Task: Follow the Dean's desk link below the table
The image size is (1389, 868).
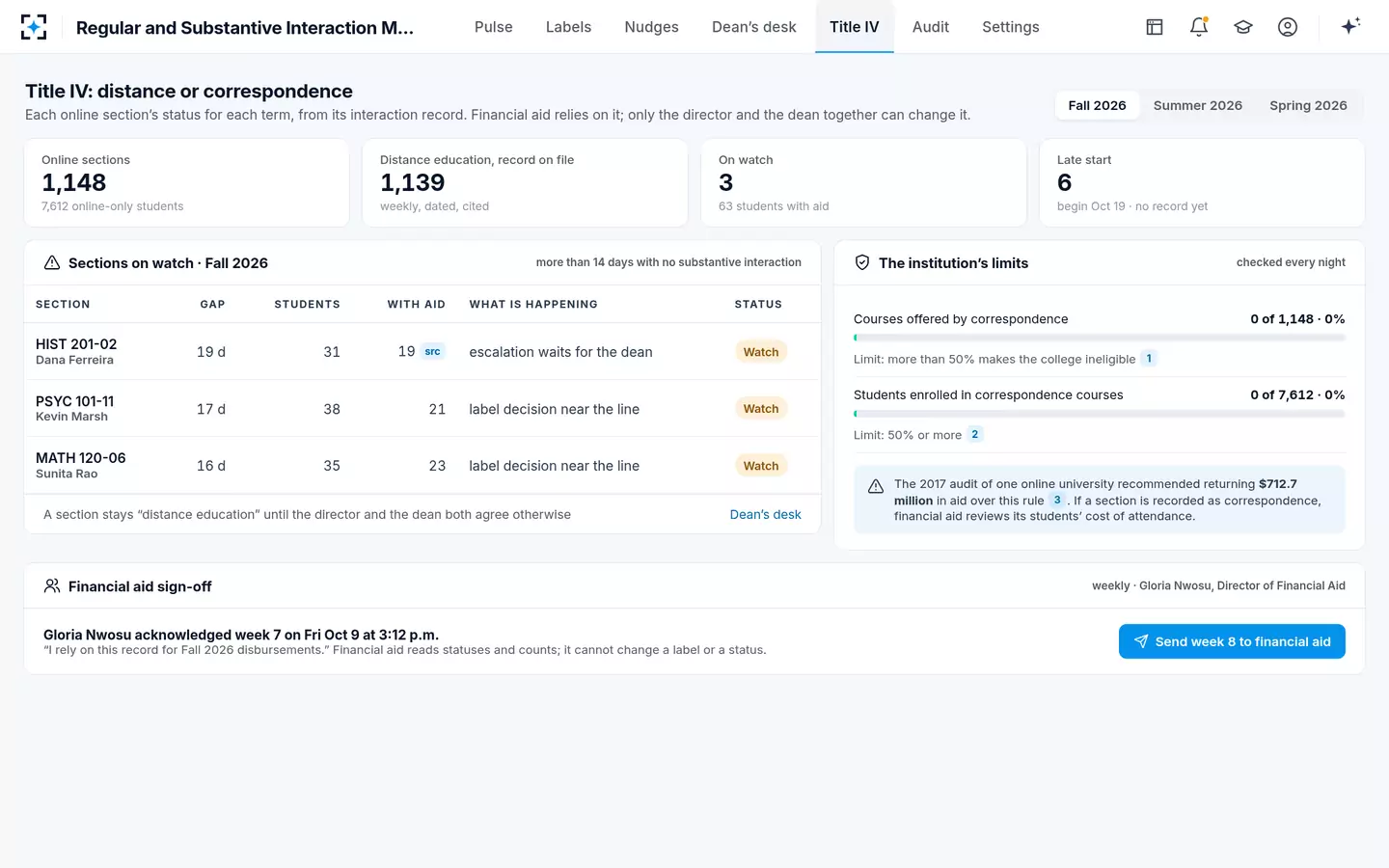Action: pos(766,515)
